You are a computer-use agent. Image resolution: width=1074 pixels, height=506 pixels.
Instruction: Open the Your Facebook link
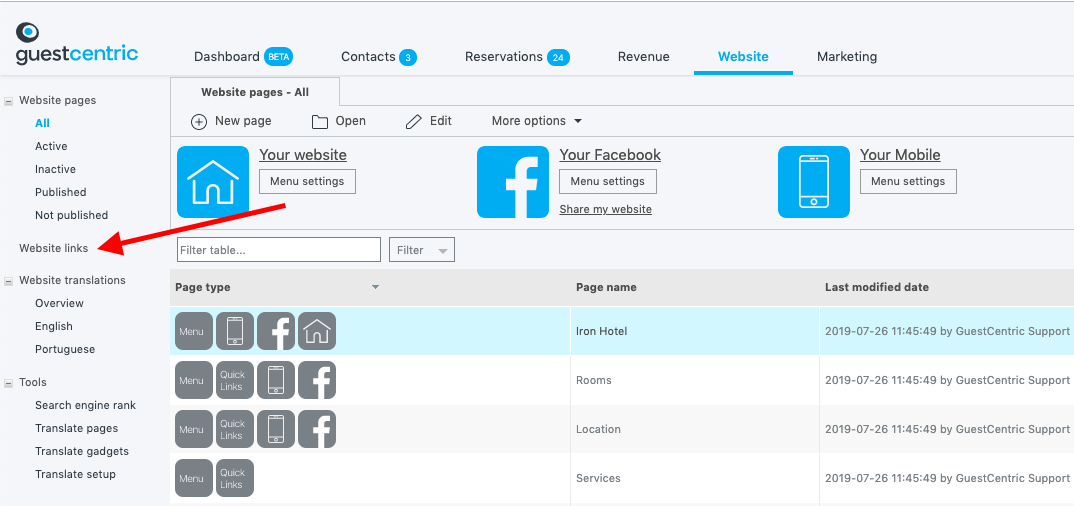[610, 155]
